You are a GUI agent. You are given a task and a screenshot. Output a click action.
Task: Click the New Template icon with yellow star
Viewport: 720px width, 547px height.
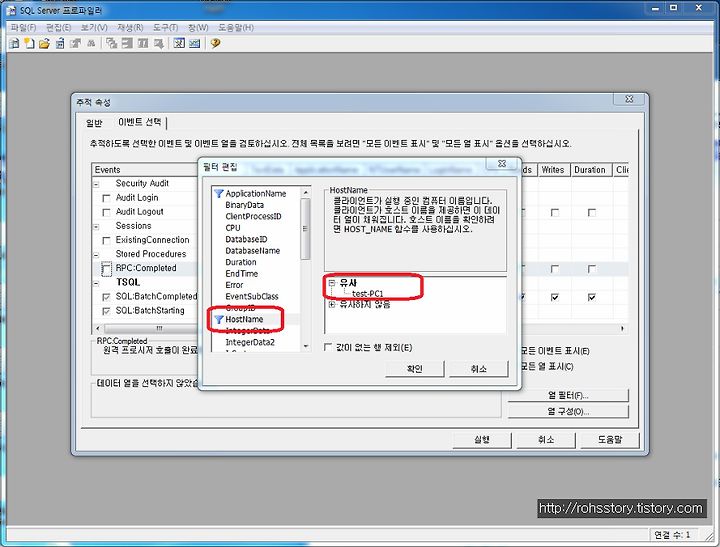click(29, 44)
